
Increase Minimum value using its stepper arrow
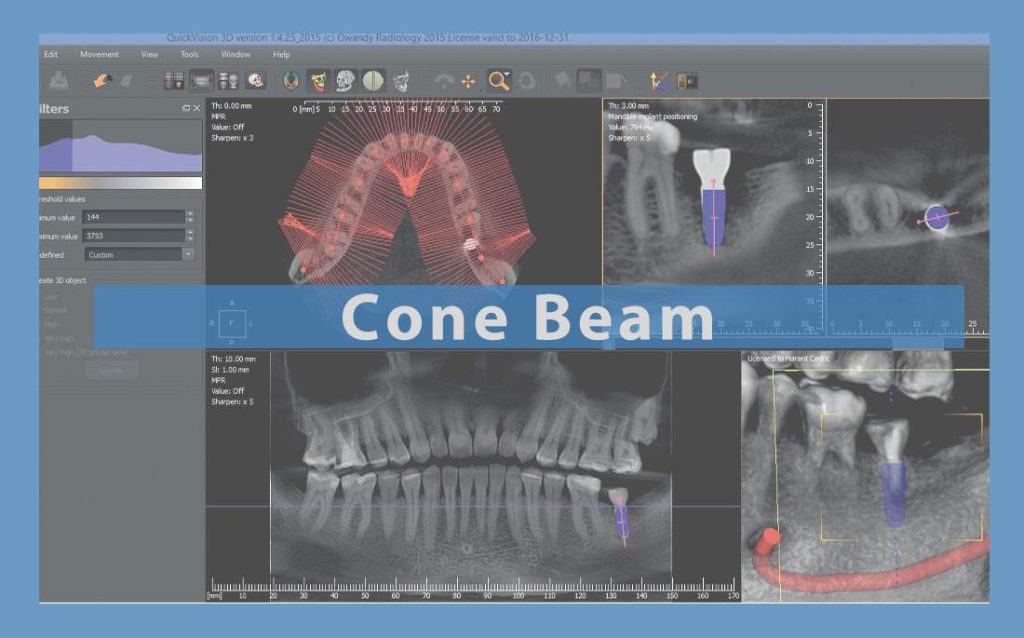click(x=190, y=212)
